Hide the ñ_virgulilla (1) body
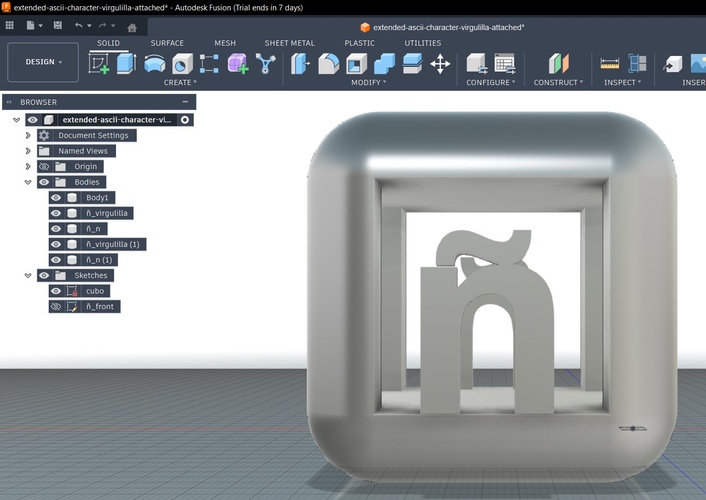 point(55,244)
